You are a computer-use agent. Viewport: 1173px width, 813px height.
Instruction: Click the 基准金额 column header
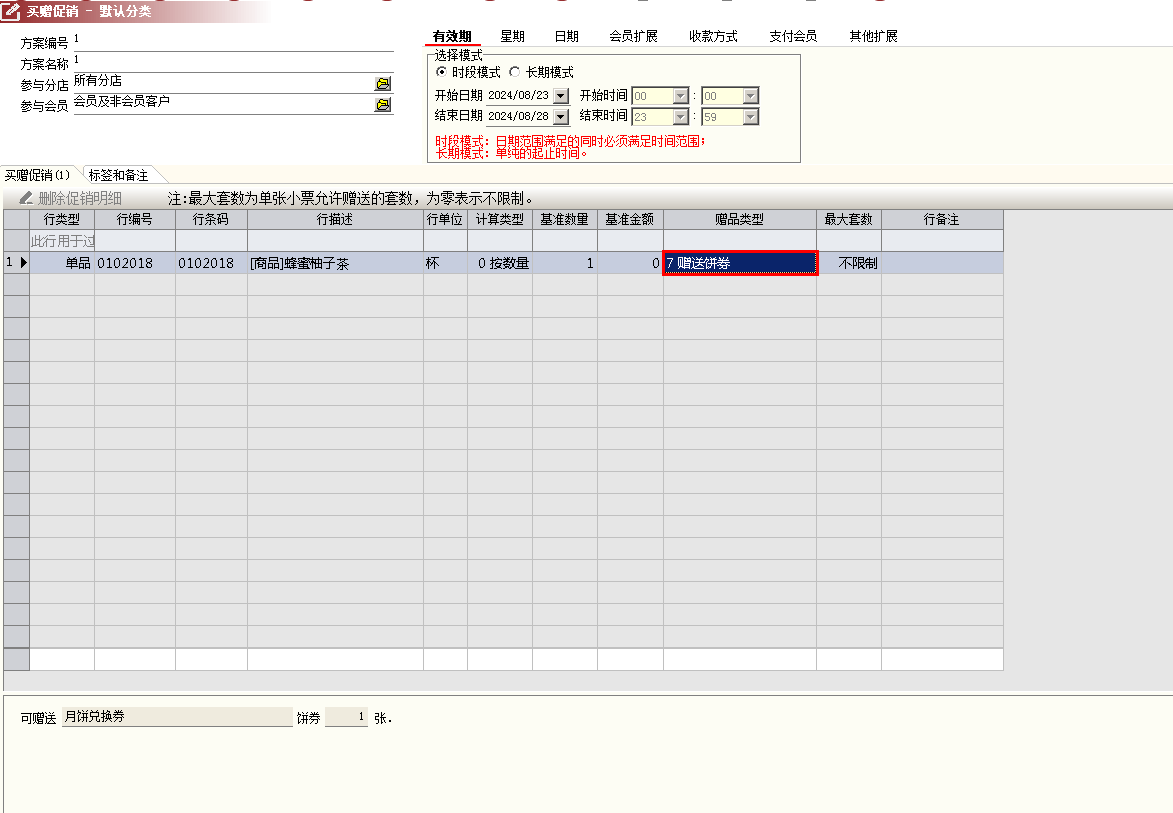(x=630, y=219)
